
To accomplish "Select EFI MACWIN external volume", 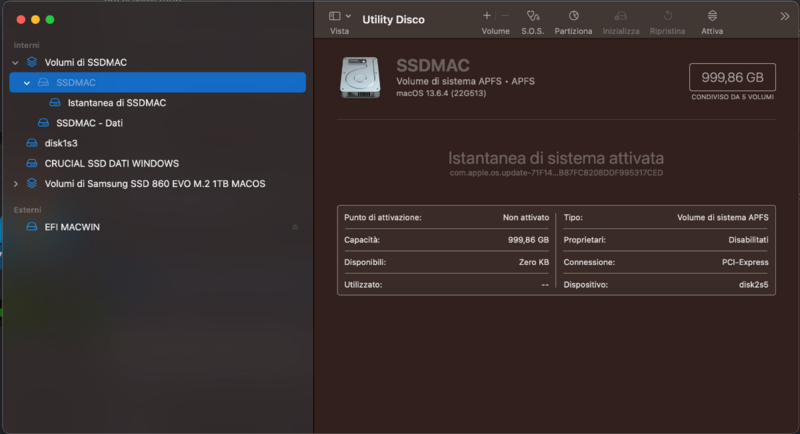I will 158,227.
